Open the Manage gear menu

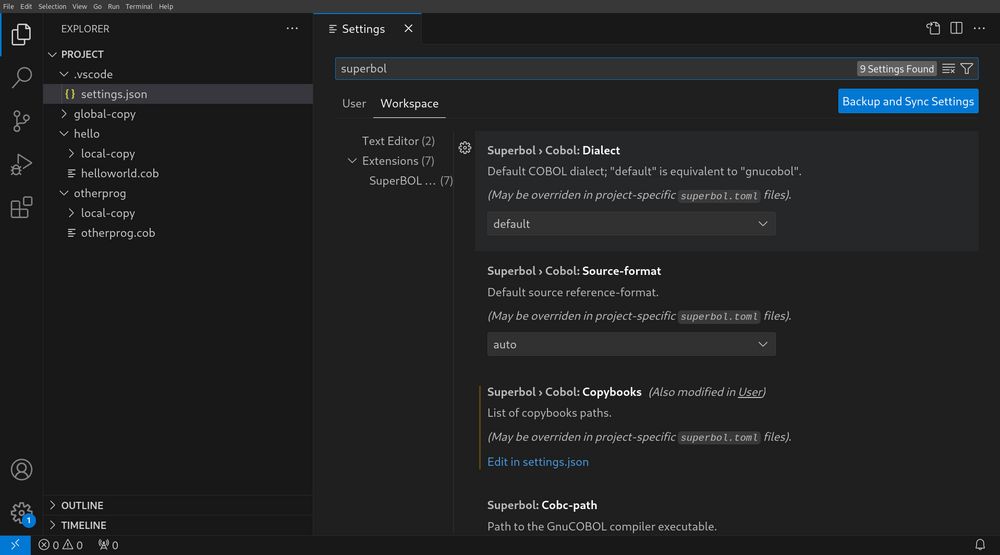click(x=21, y=513)
